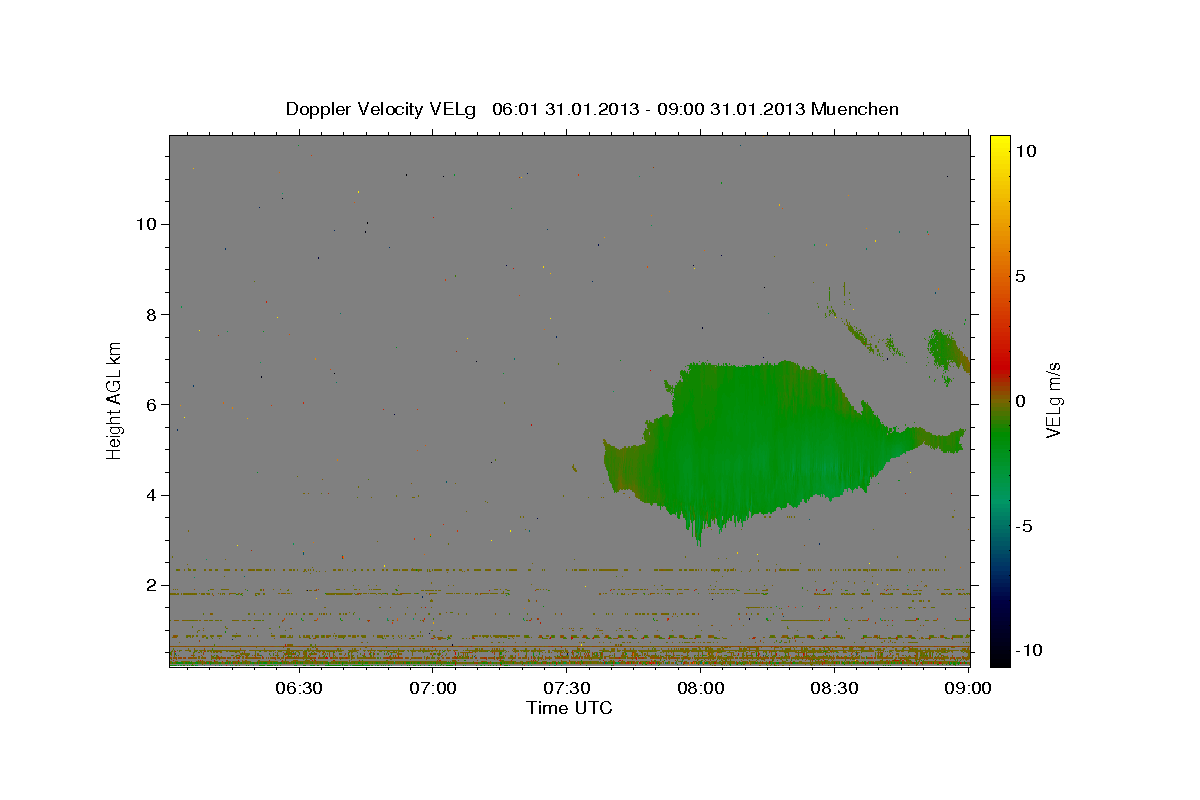Click the yellow top of the colorbar

1000,148
